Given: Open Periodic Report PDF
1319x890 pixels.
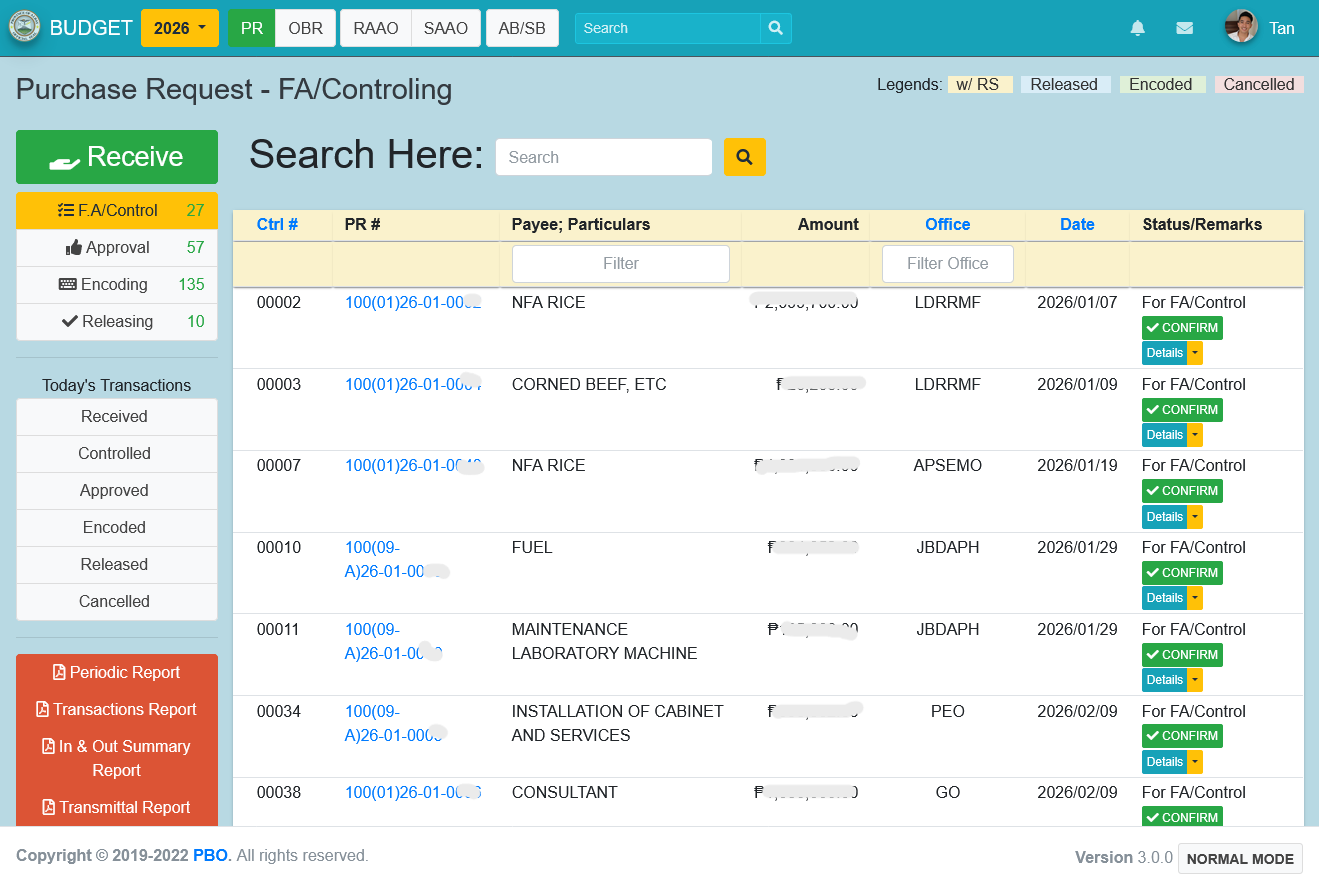Looking at the screenshot, I should pos(117,672).
